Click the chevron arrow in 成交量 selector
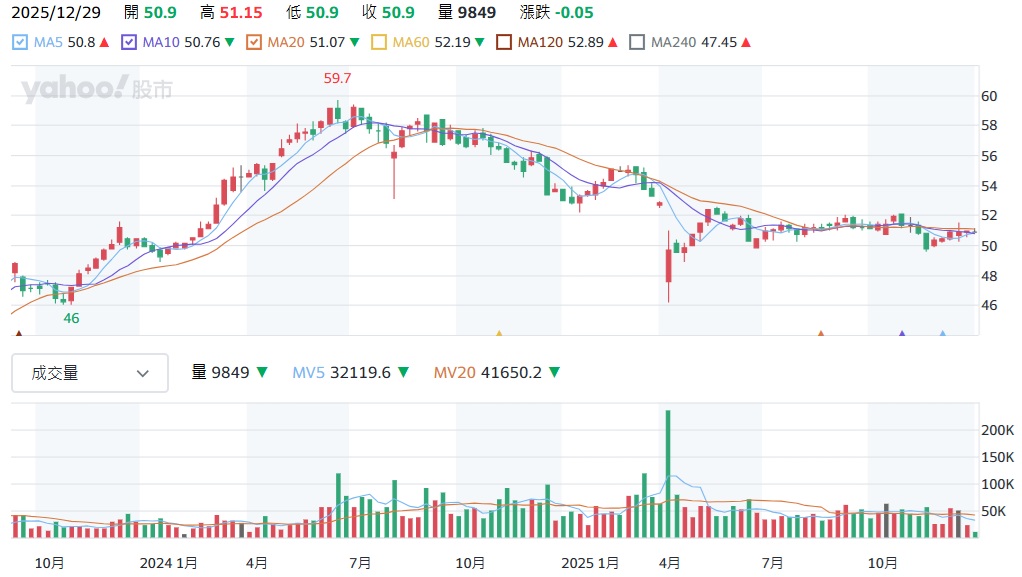The height and width of the screenshot is (577, 1022). 143,373
